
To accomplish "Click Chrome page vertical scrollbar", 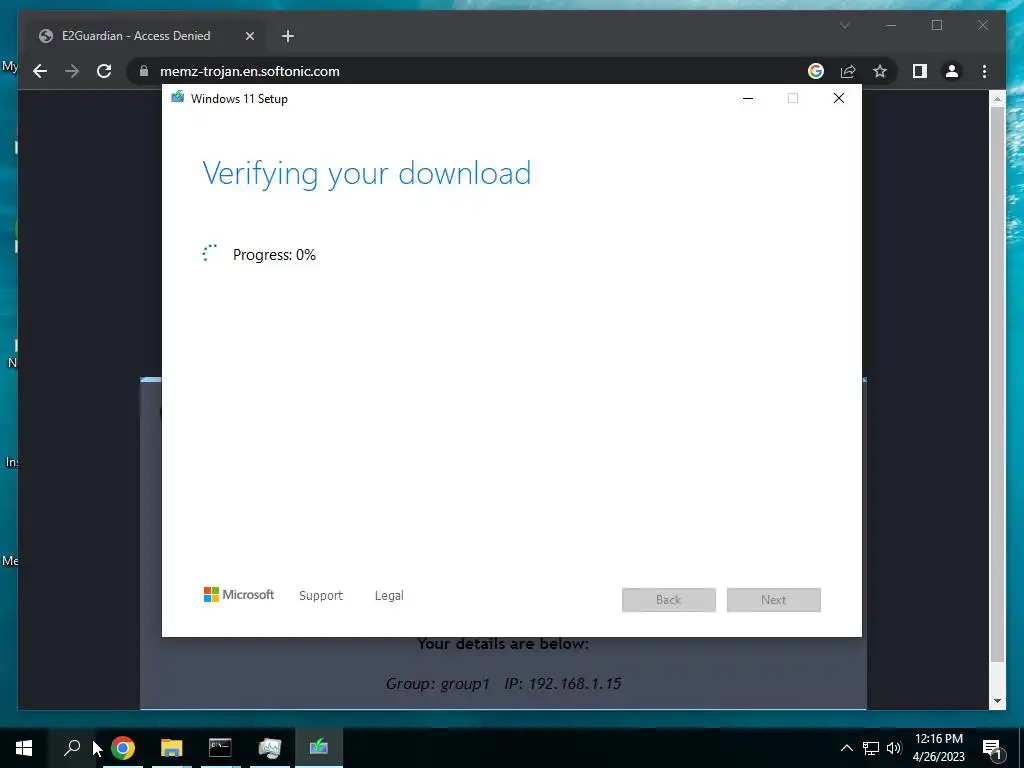I will coord(997,384).
